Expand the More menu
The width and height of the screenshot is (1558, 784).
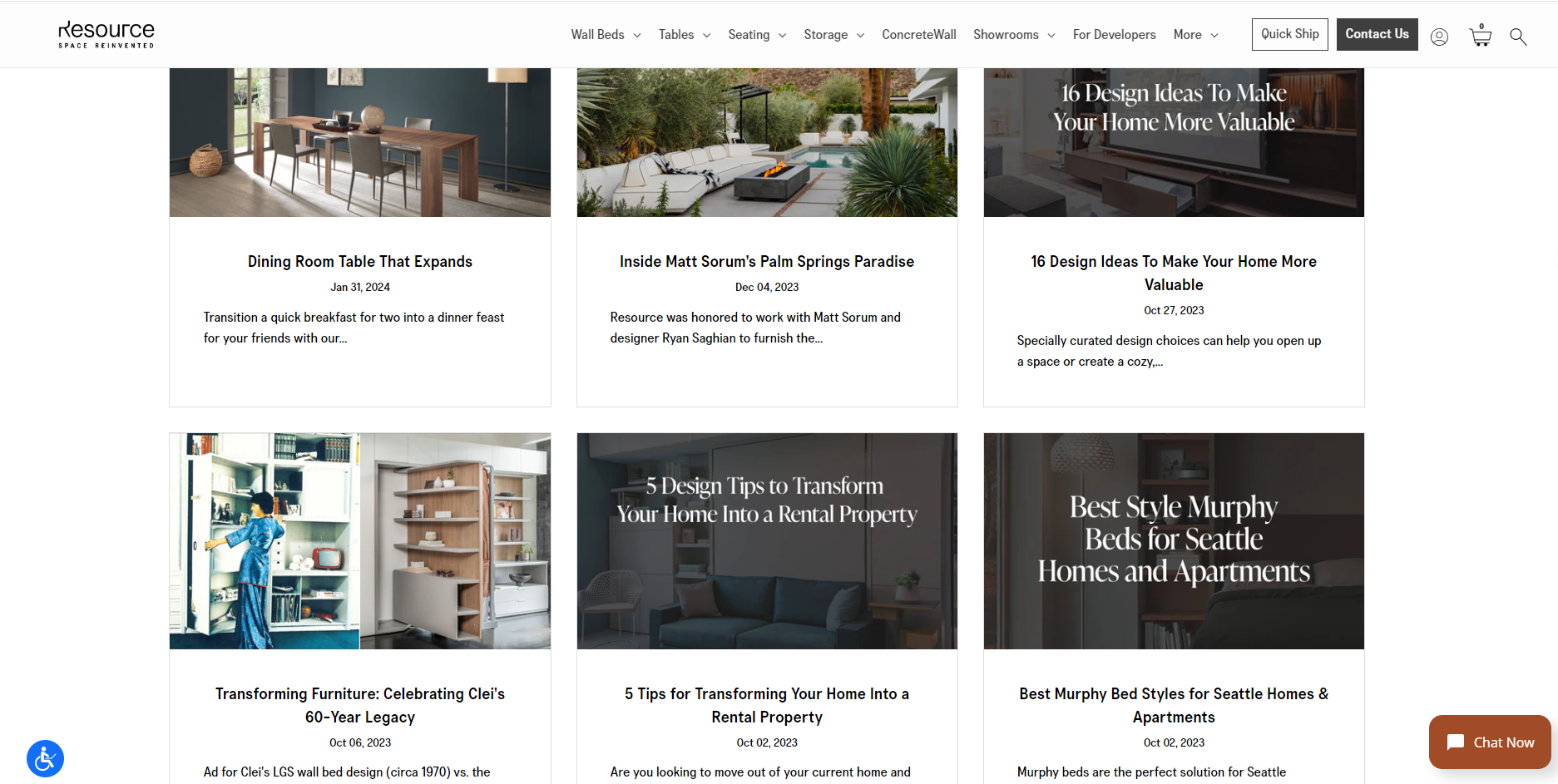click(x=1195, y=35)
